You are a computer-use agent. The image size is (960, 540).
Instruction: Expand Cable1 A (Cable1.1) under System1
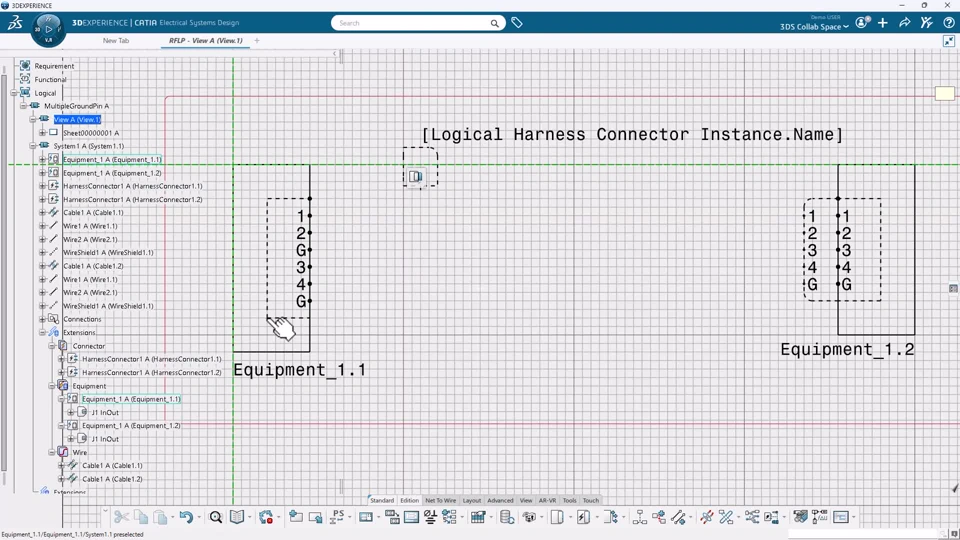point(43,213)
